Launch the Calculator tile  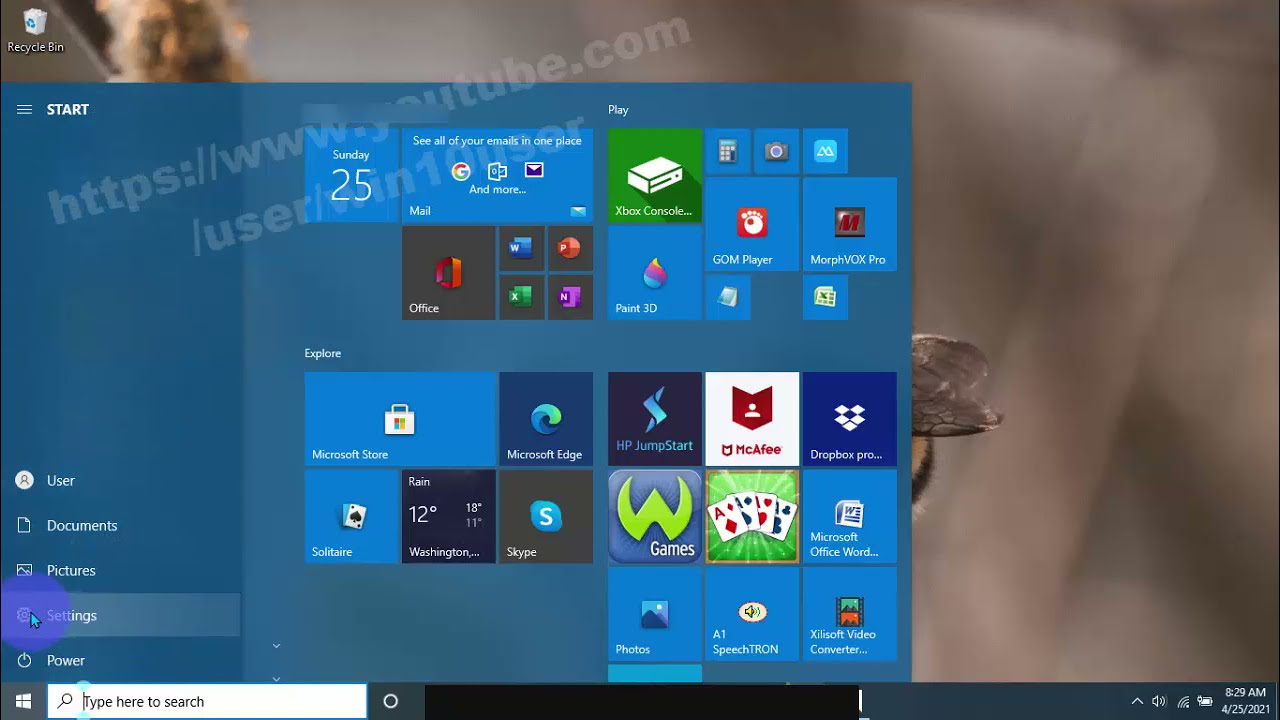(727, 151)
